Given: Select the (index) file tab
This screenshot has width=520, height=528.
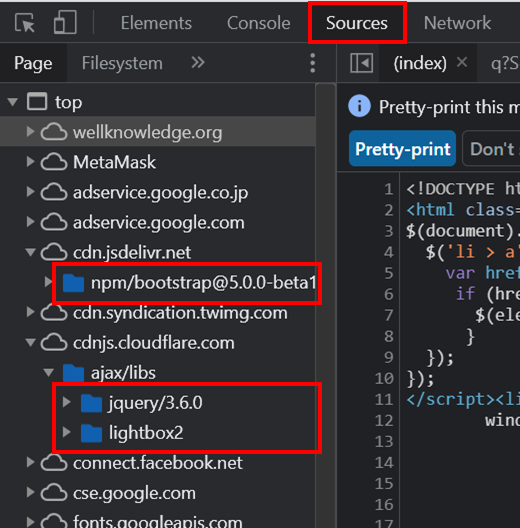Looking at the screenshot, I should (x=420, y=63).
